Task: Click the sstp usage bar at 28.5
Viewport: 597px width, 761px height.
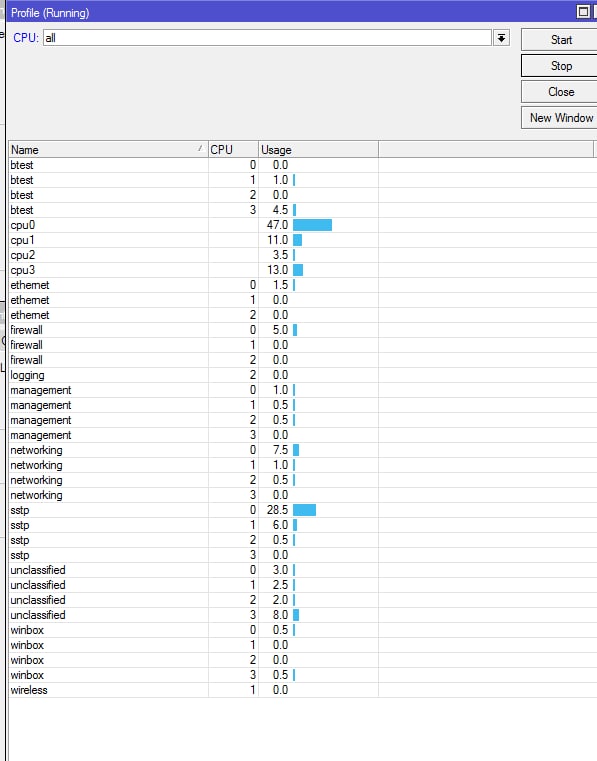Action: pyautogui.click(x=304, y=510)
